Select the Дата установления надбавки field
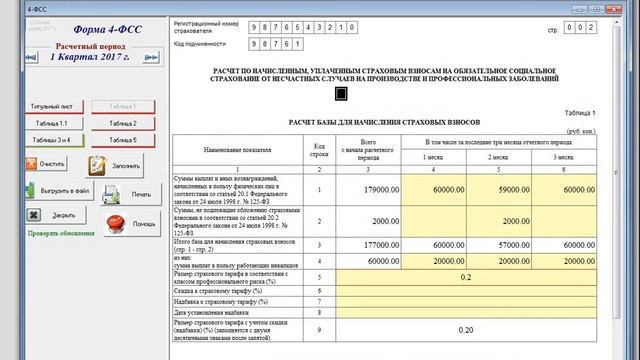The width and height of the screenshot is (640, 360). click(466, 313)
